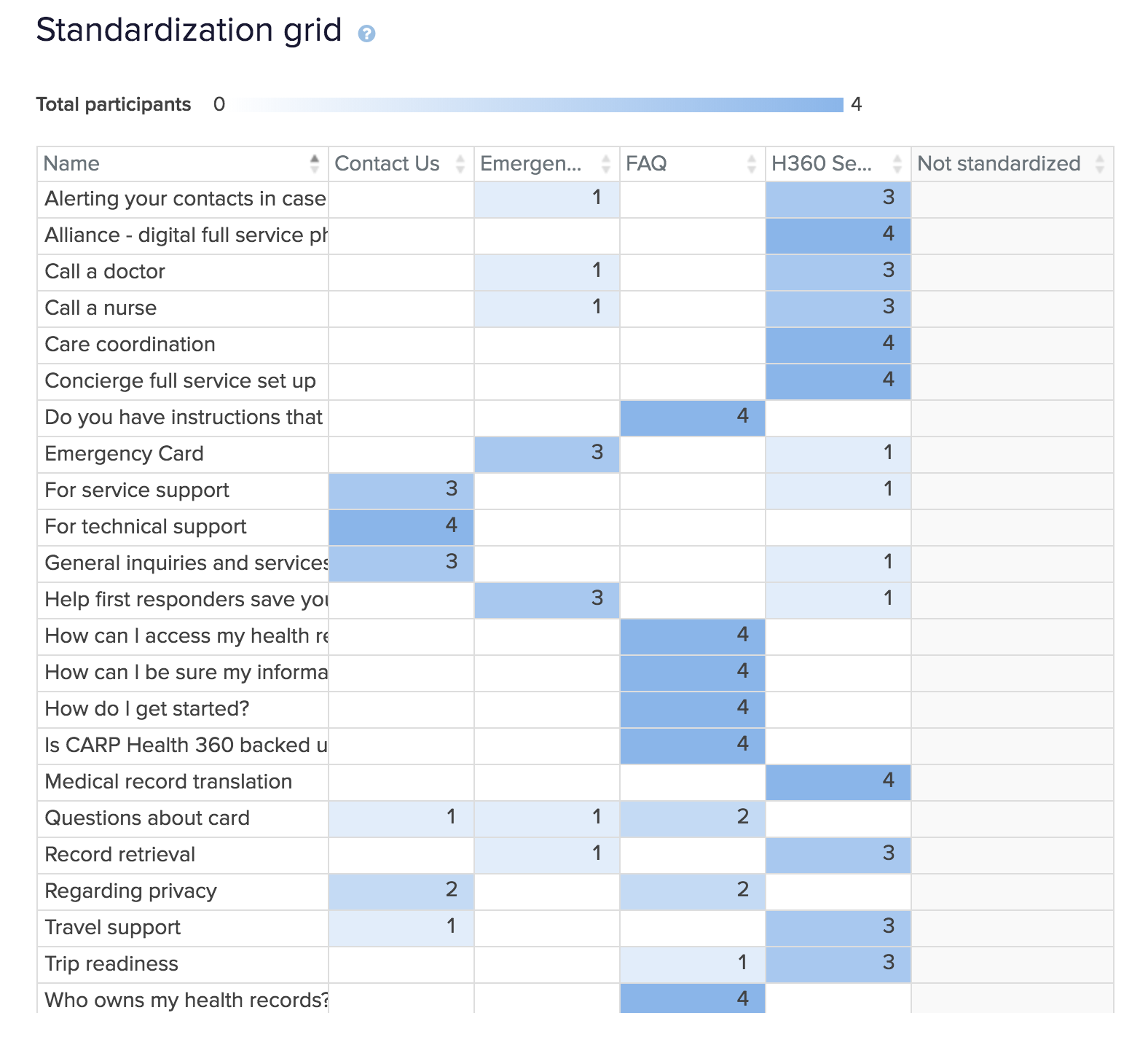Click sort arrows in Contact Us column
The height and width of the screenshot is (1045, 1148).
460,163
